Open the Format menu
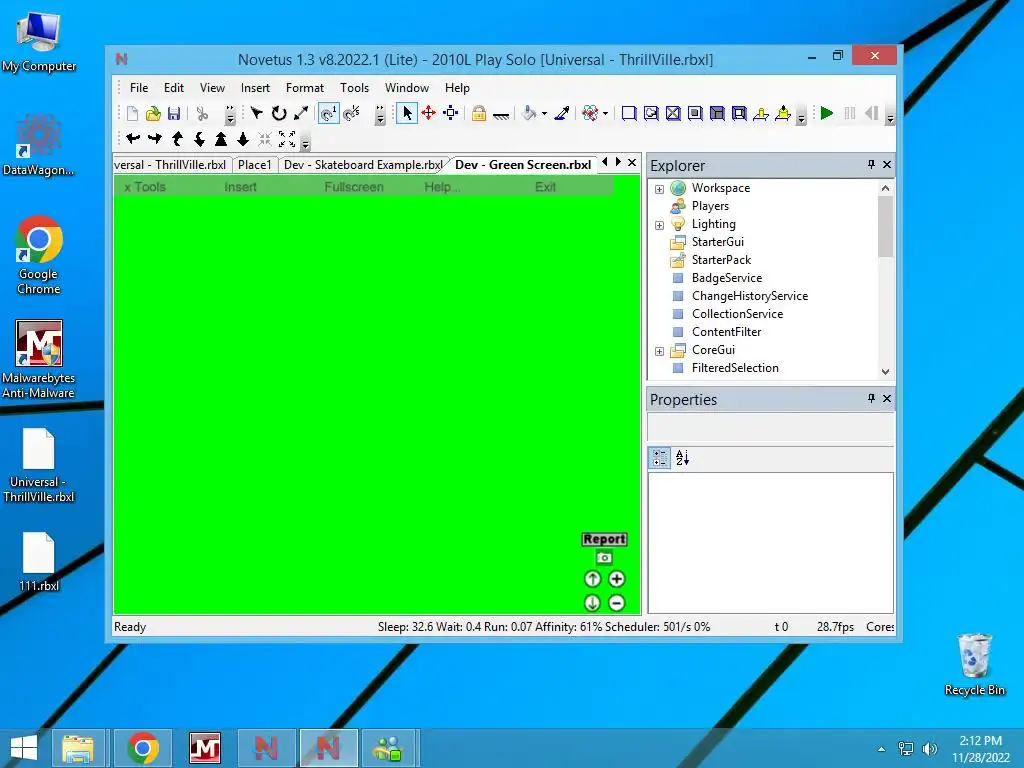The height and width of the screenshot is (768, 1024). [304, 88]
